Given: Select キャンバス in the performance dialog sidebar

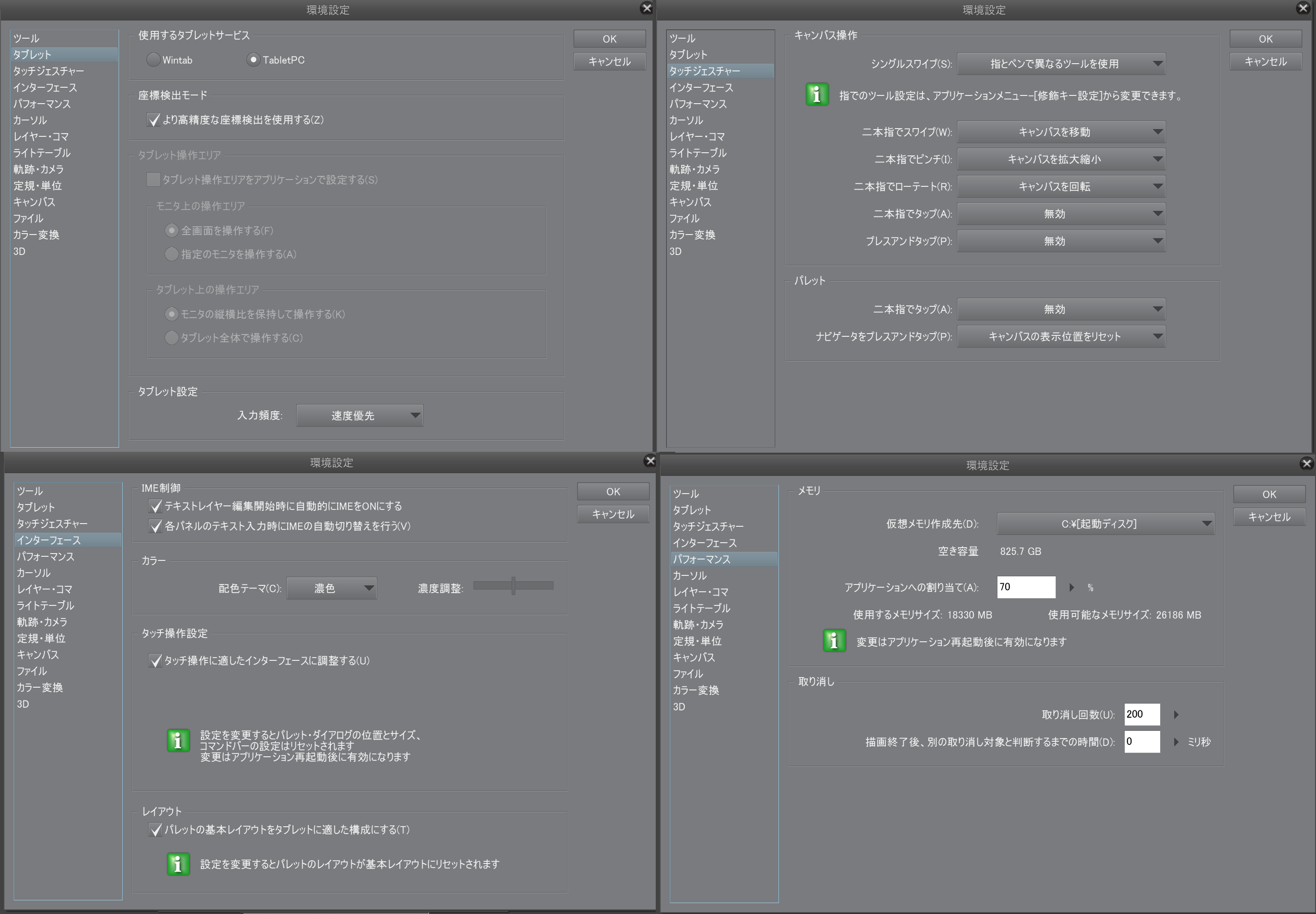Looking at the screenshot, I should click(694, 658).
